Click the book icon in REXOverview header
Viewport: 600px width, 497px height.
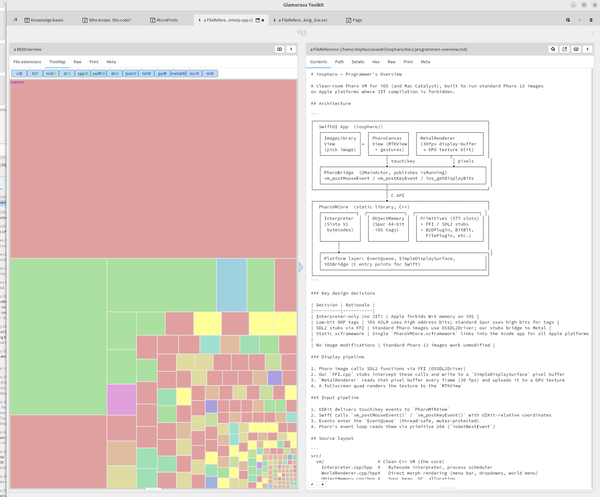pyautogui.click(x=280, y=49)
